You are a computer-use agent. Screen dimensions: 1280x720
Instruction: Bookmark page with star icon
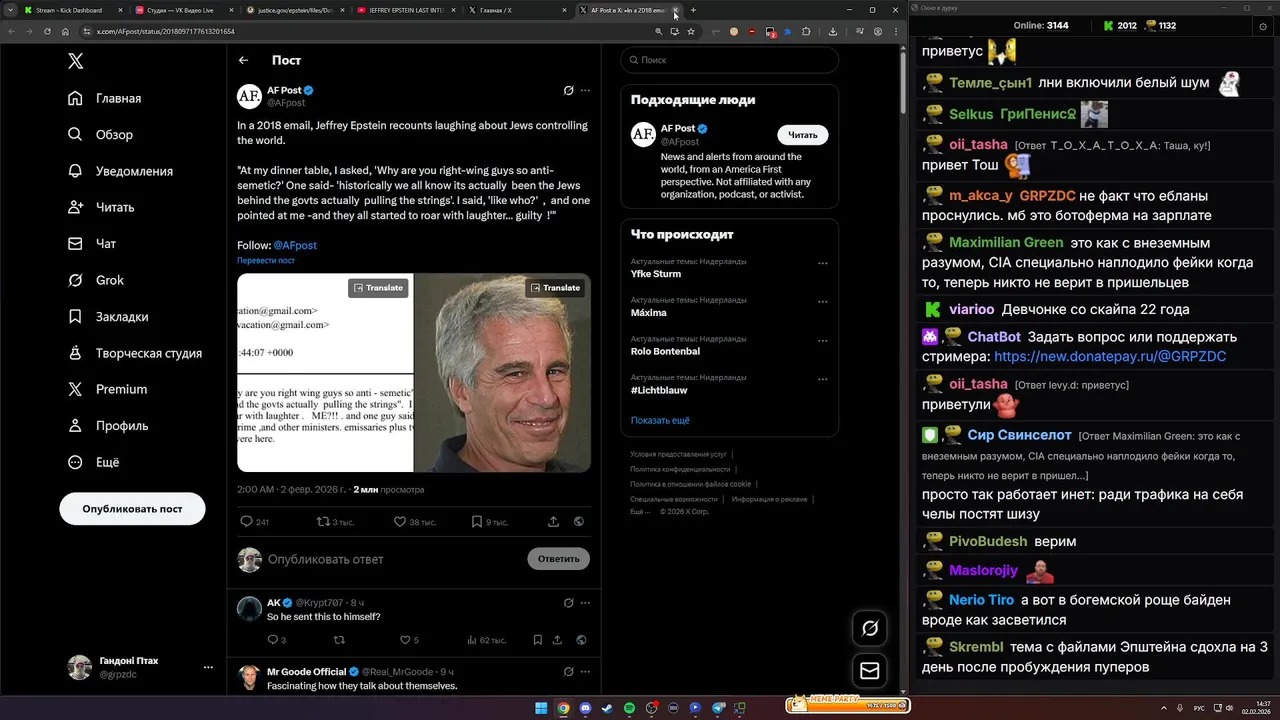(691, 32)
